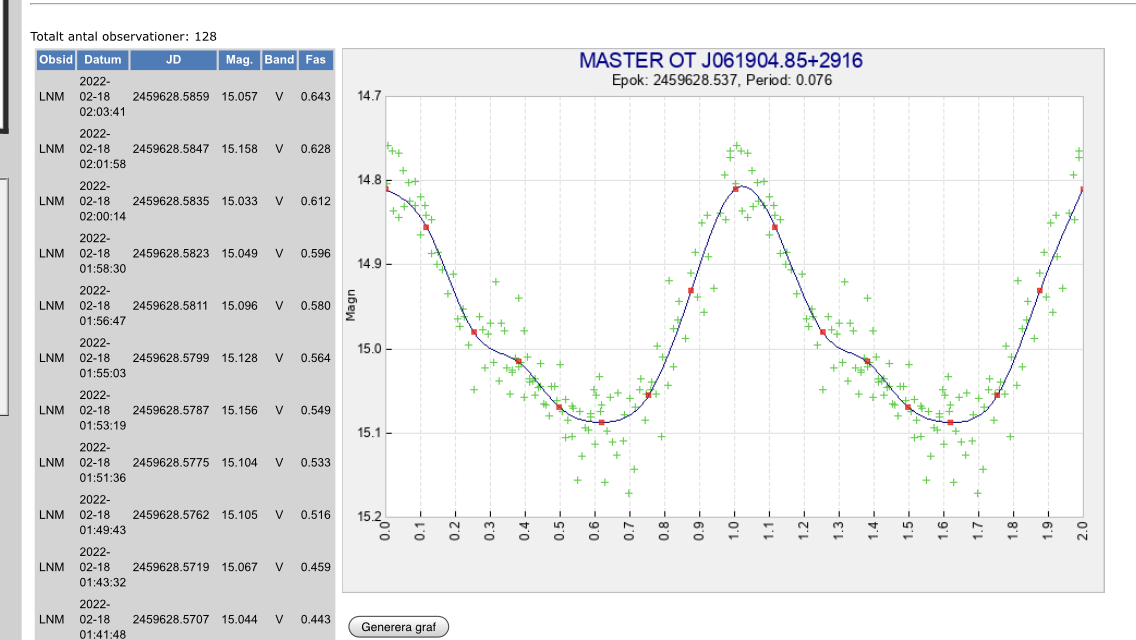Click the Datum column header
The width and height of the screenshot is (1136, 640).
click(102, 60)
